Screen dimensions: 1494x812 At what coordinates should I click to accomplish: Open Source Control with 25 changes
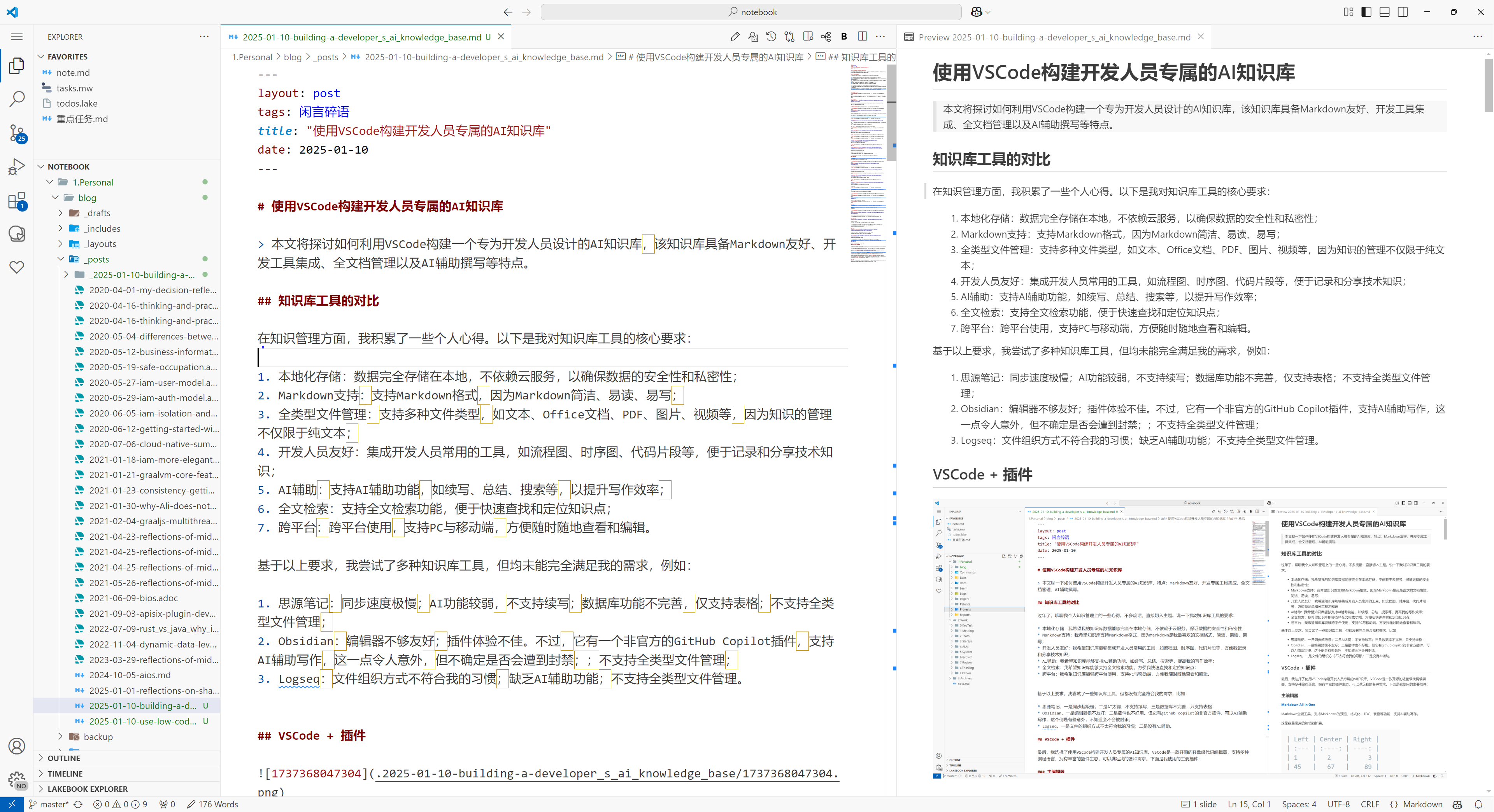(17, 133)
